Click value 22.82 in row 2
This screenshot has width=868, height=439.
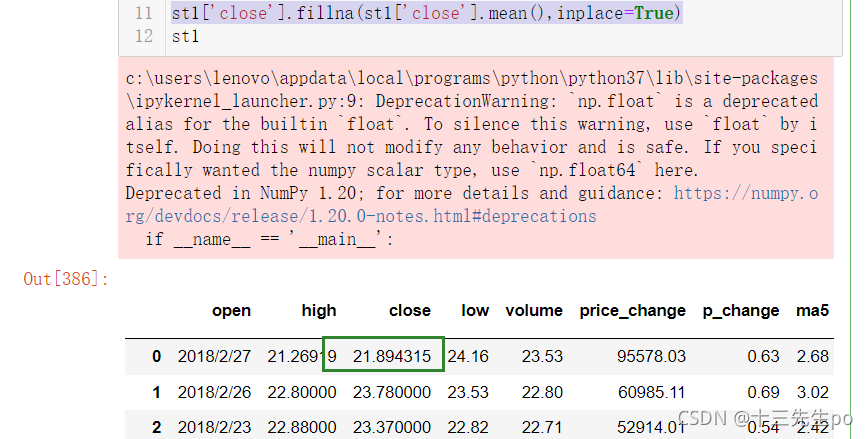pyautogui.click(x=468, y=427)
